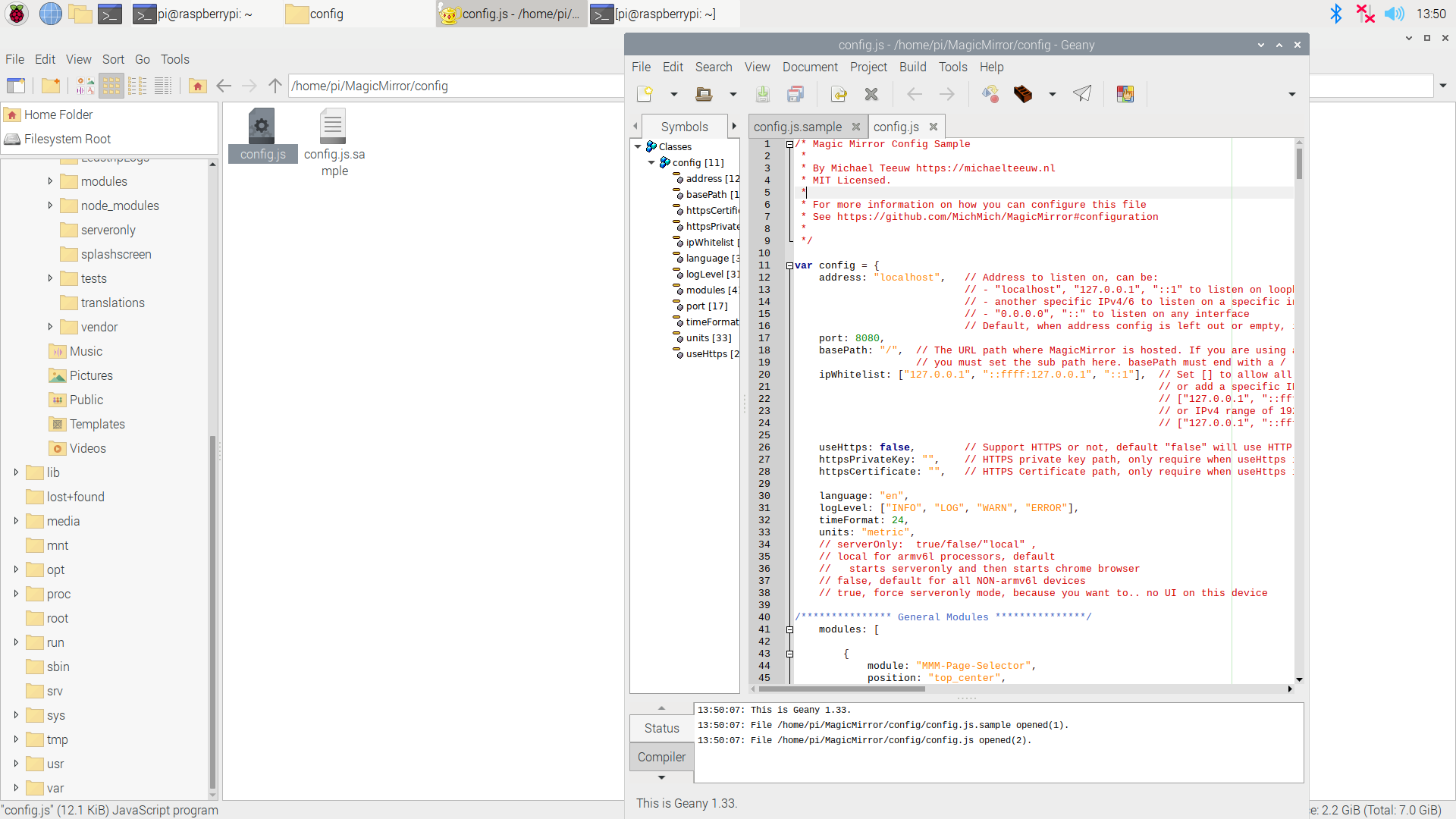Expand the node_modules folder

click(x=50, y=206)
